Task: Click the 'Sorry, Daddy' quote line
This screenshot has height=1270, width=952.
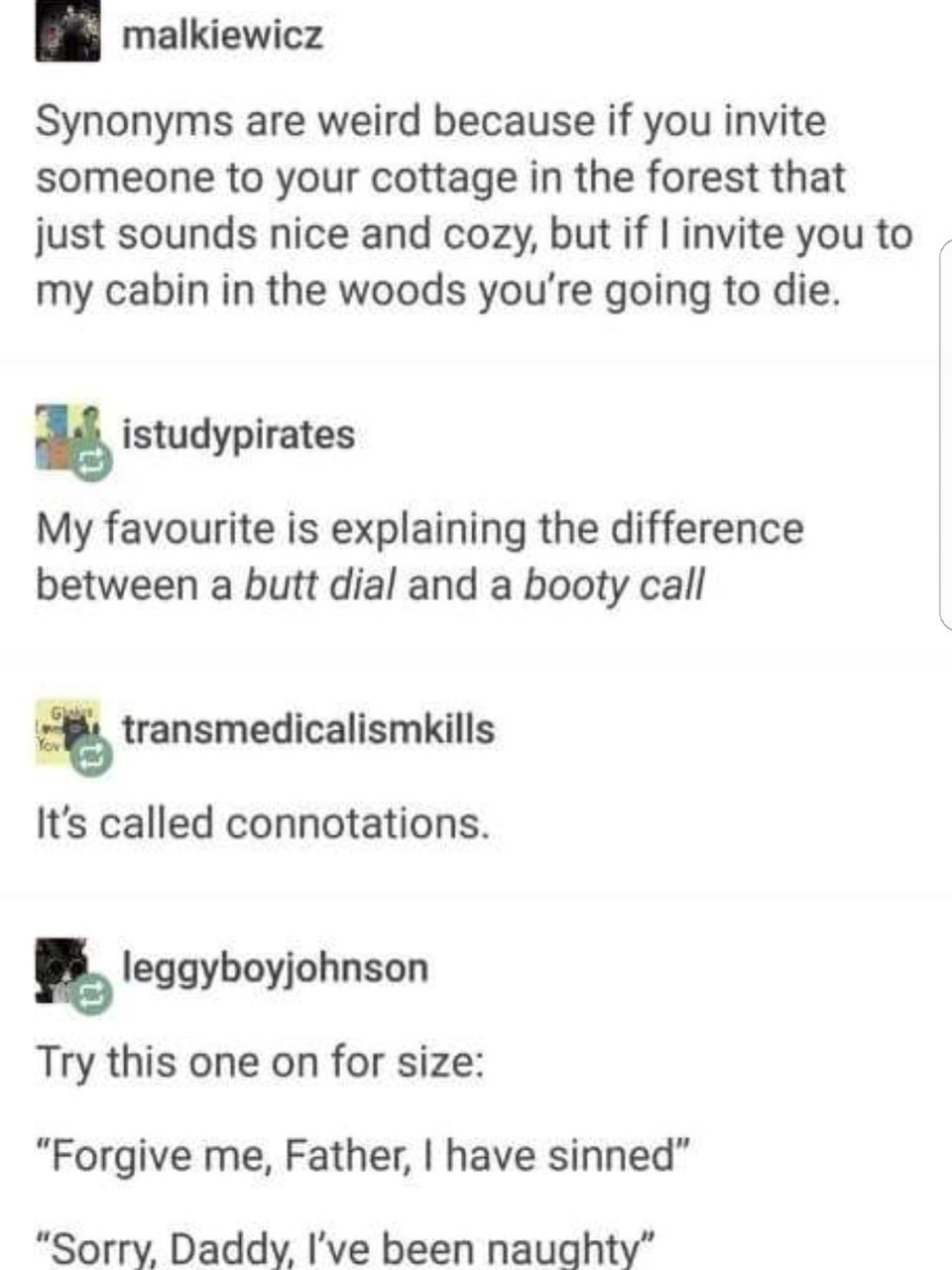Action: [346, 1248]
